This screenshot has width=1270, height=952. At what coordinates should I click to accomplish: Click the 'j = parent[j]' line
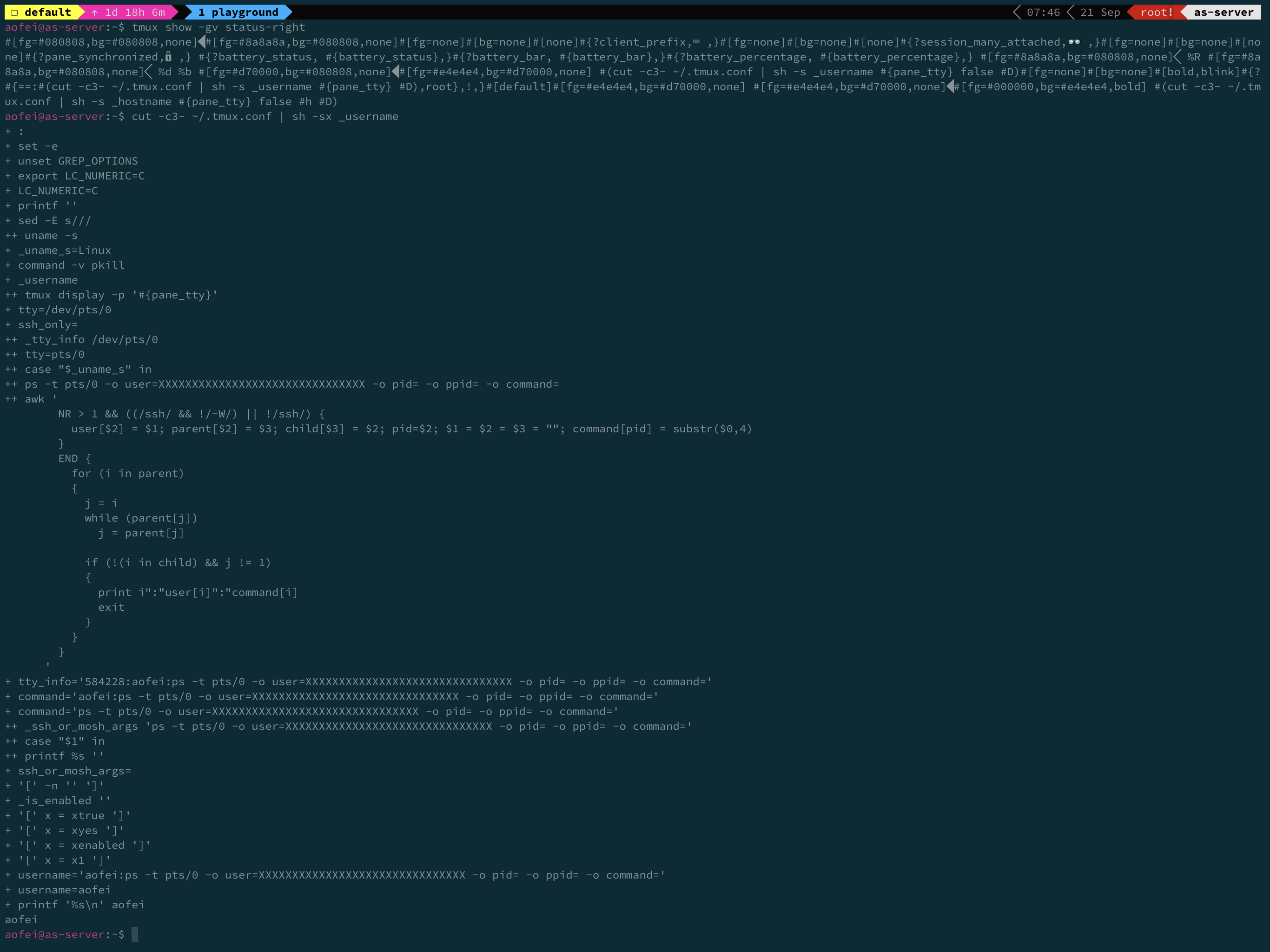coord(141,534)
